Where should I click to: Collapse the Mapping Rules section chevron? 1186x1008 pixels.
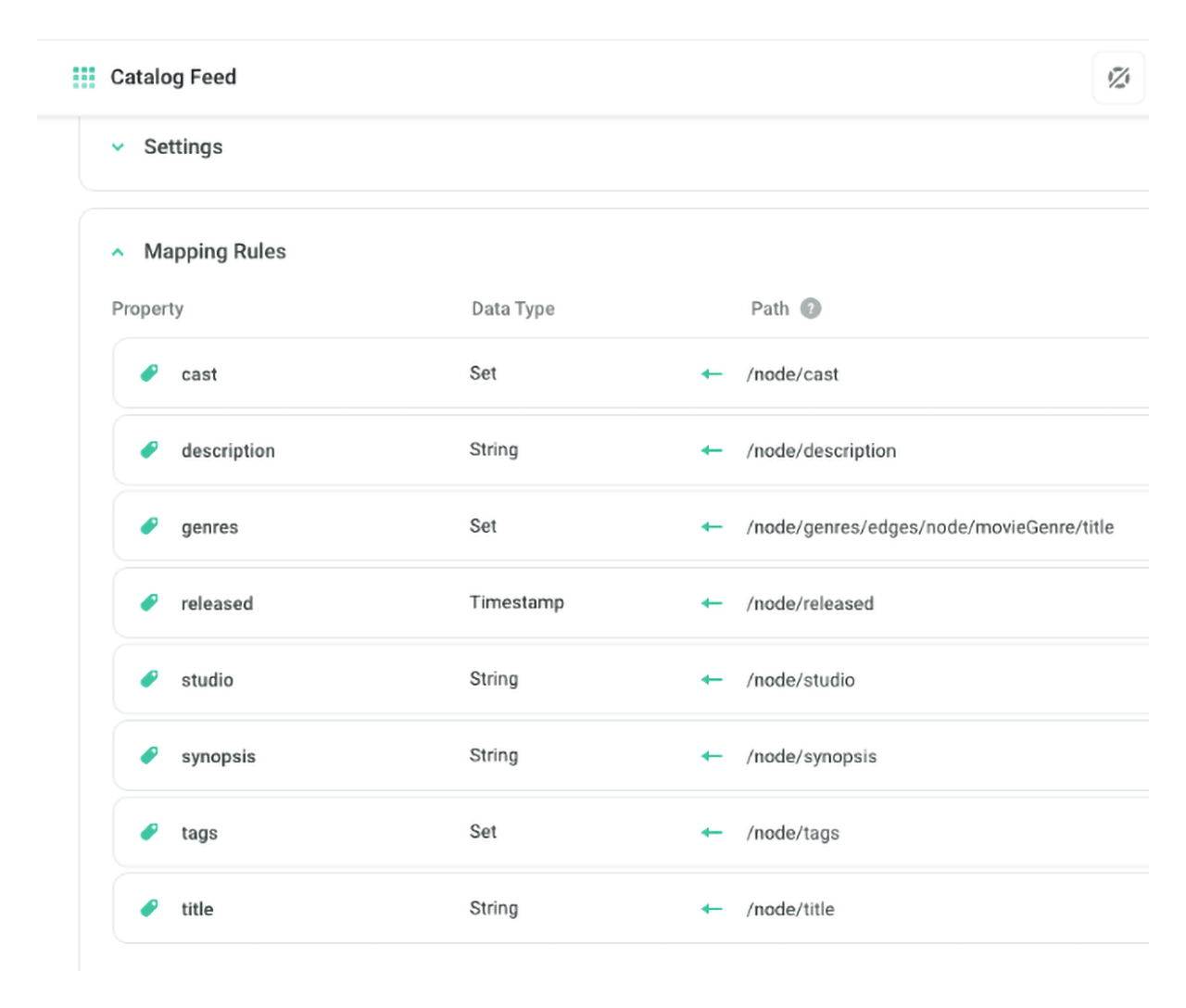coord(118,252)
